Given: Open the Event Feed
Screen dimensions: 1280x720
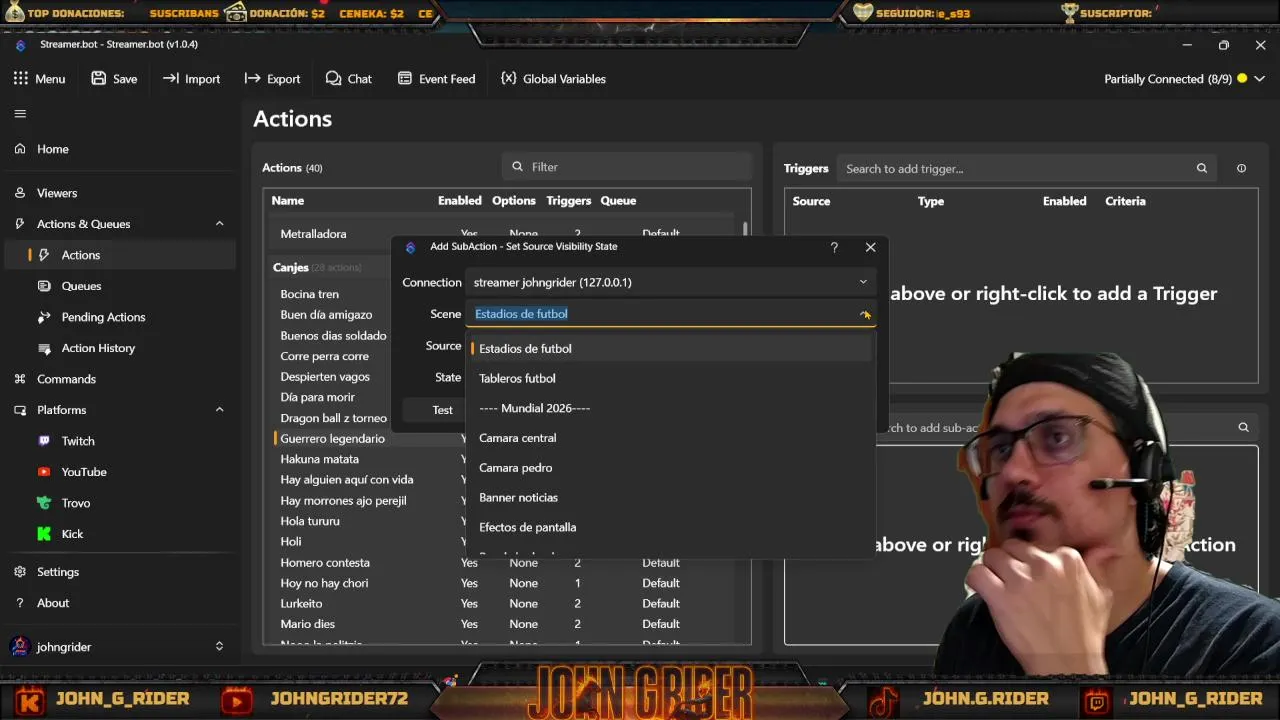Looking at the screenshot, I should pyautogui.click(x=436, y=79).
